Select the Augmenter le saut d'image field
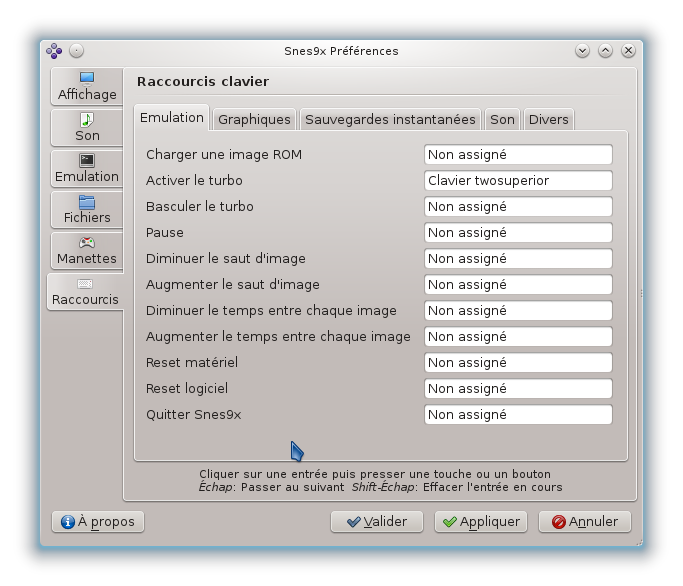Viewport: 683px width, 586px height. coord(518,285)
